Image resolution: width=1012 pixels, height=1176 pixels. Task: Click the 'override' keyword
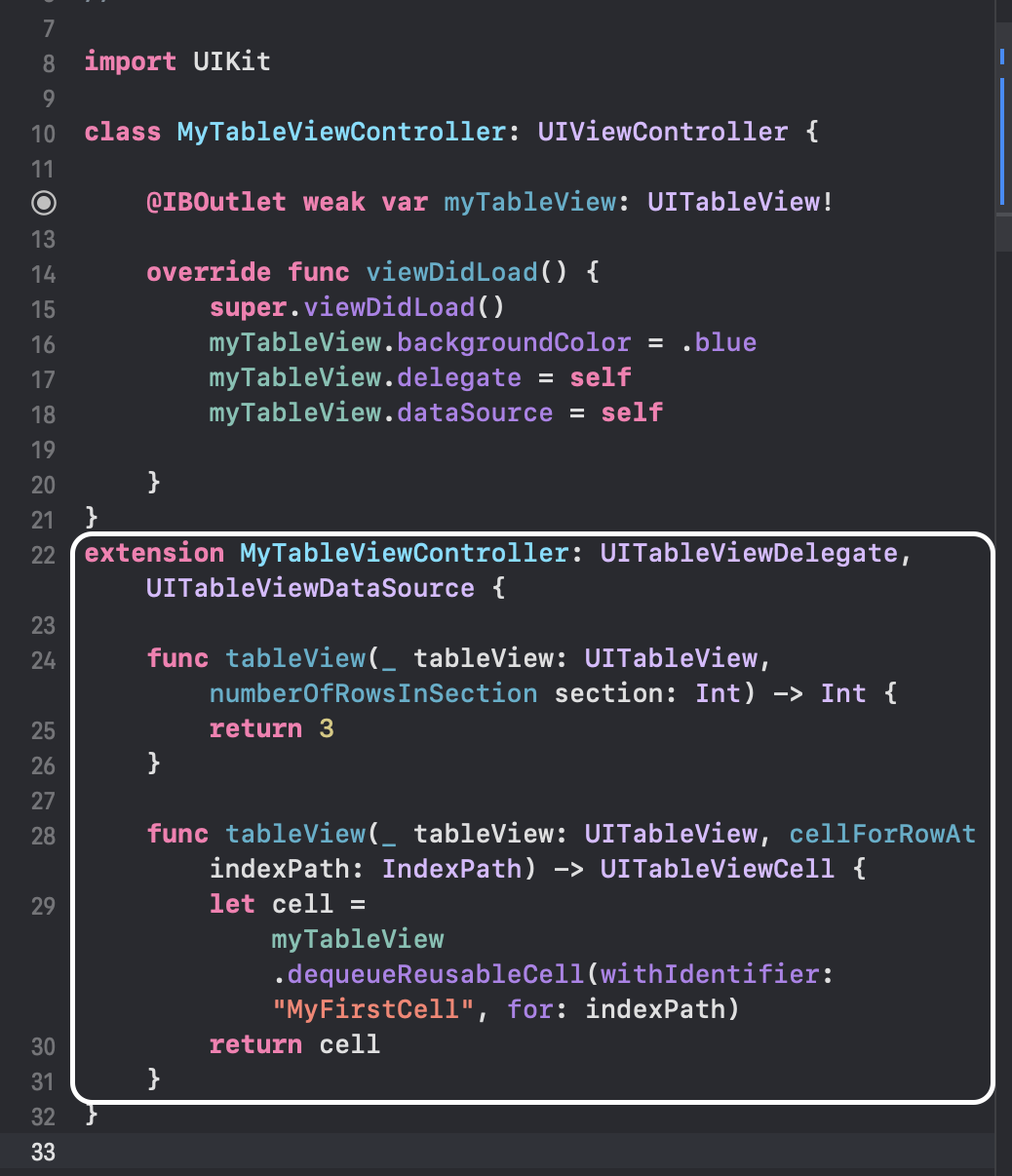tap(209, 272)
